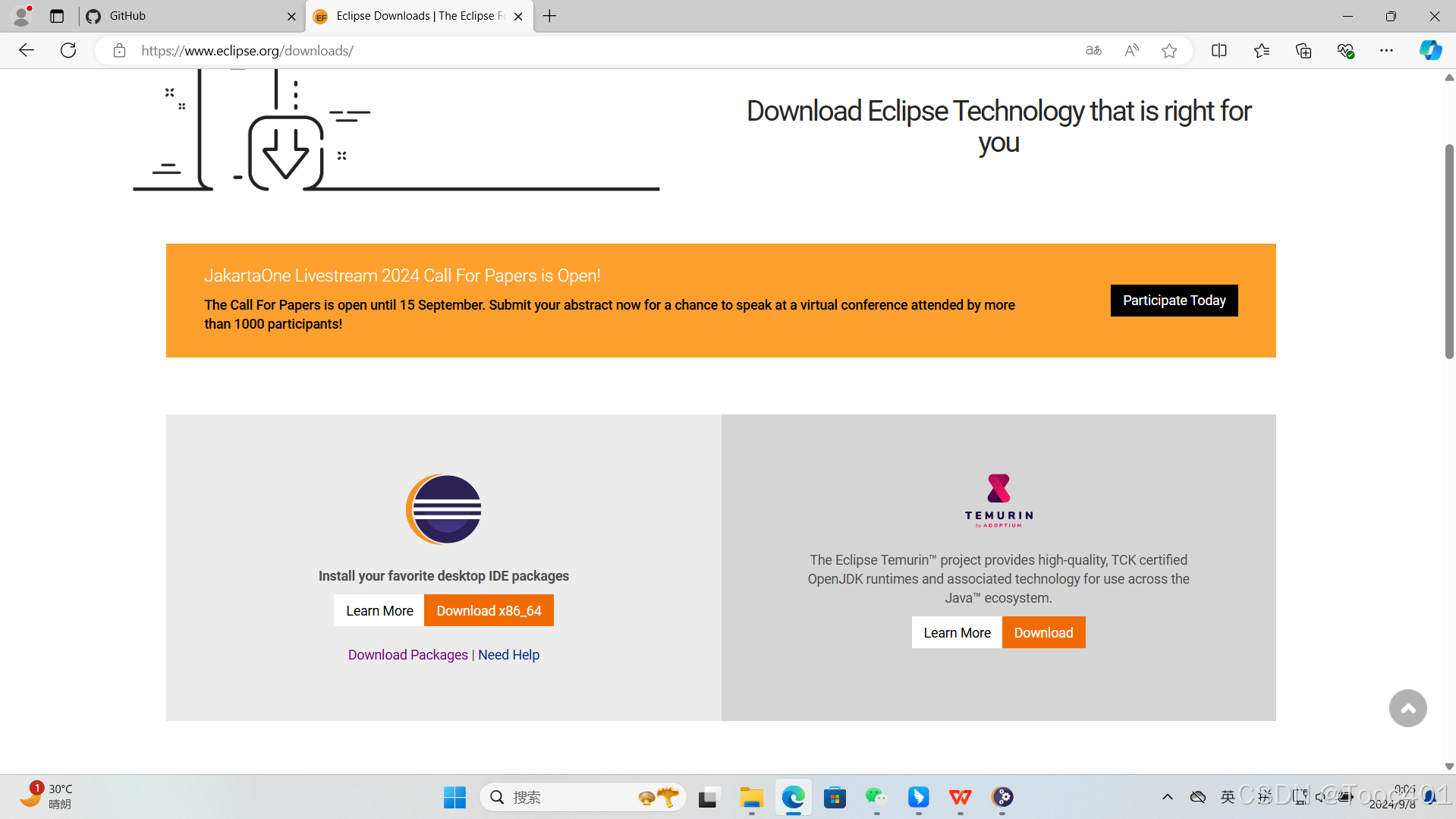Close the GitHub tab

point(291,16)
